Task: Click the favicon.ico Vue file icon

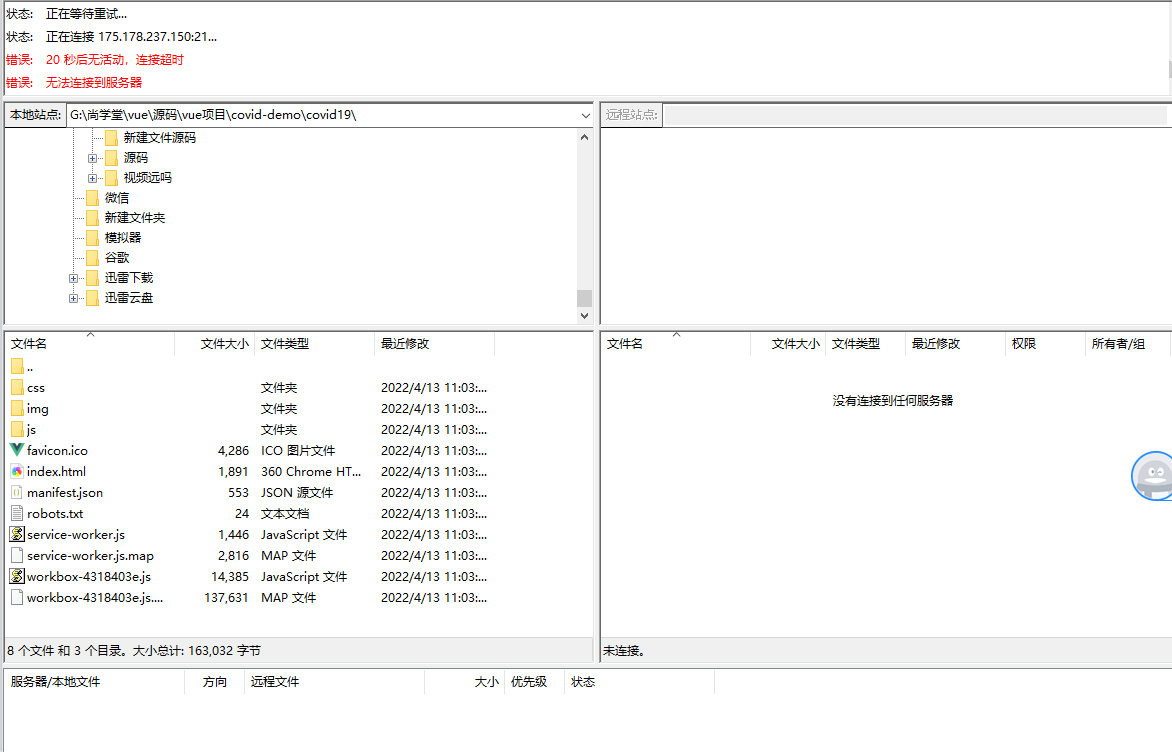Action: tap(16, 450)
